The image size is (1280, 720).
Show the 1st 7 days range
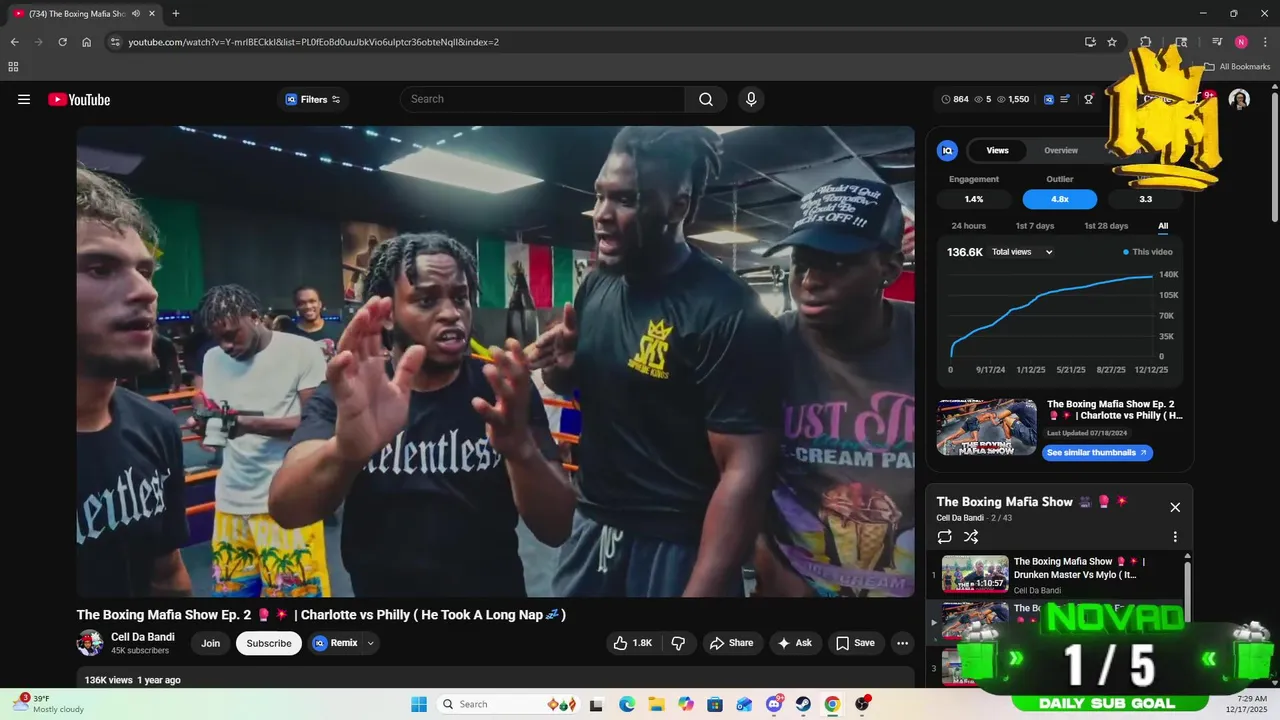point(1035,226)
